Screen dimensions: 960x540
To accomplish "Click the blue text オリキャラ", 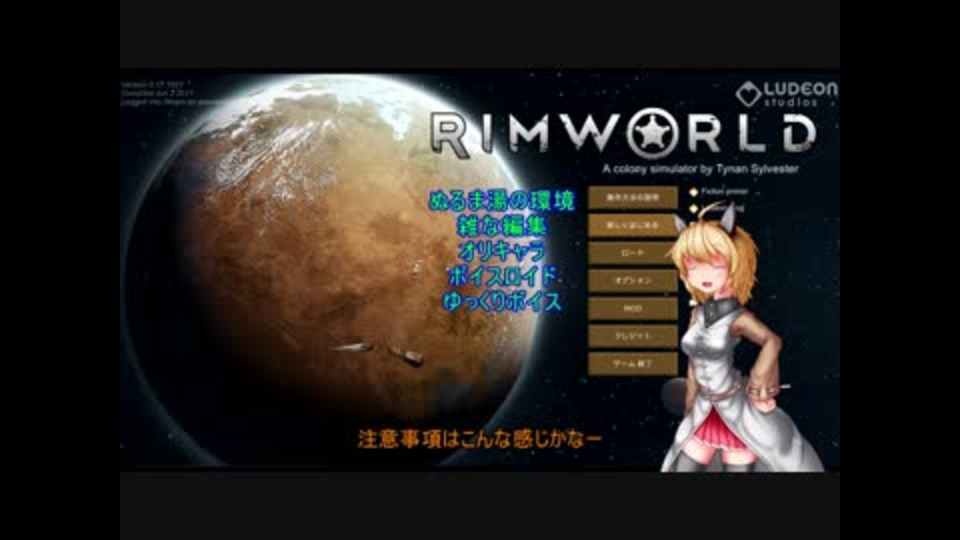I will tap(501, 251).
